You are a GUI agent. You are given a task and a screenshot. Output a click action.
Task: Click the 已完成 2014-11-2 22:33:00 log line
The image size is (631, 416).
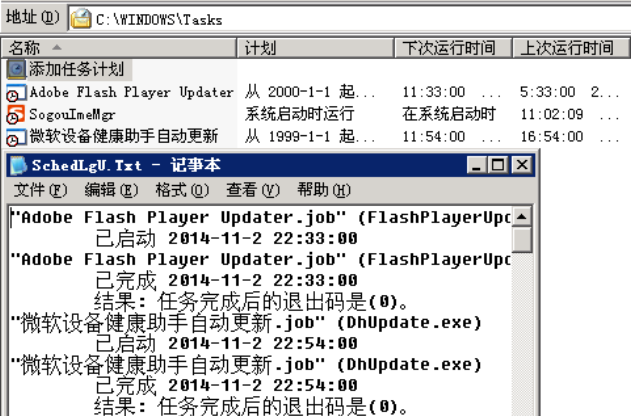point(226,280)
